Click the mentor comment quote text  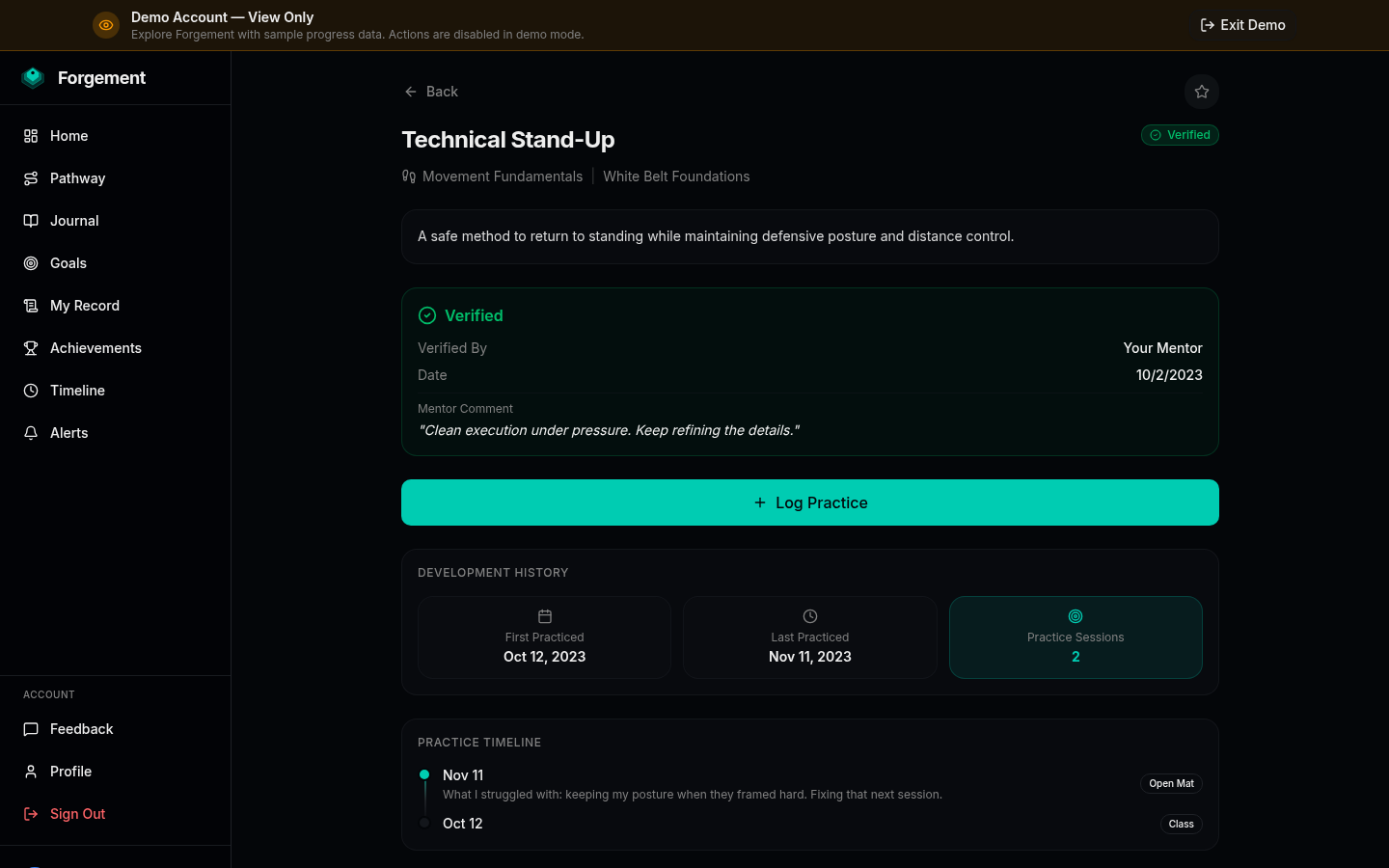(609, 430)
